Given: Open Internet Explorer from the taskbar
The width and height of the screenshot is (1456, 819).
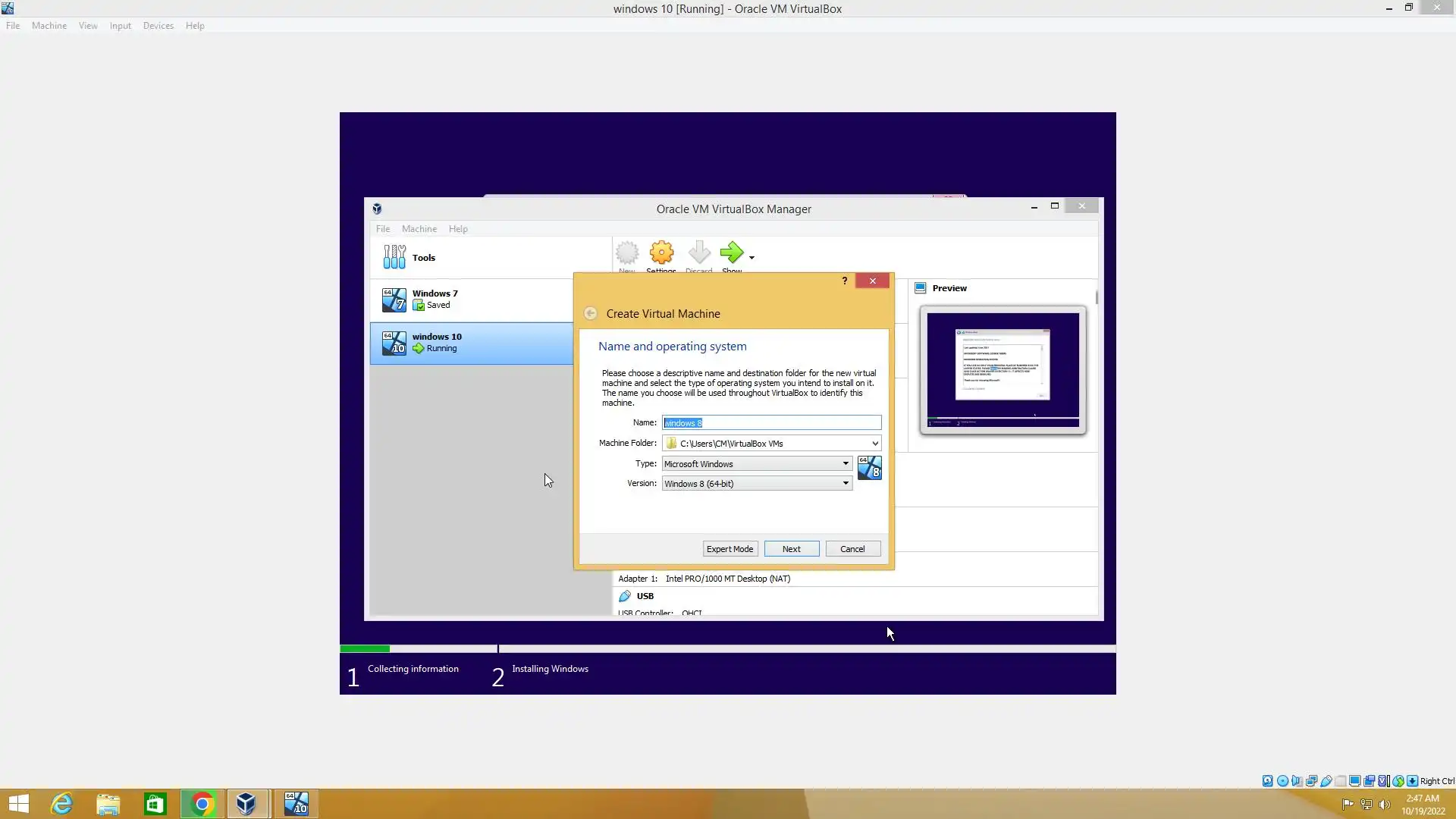Looking at the screenshot, I should point(61,804).
